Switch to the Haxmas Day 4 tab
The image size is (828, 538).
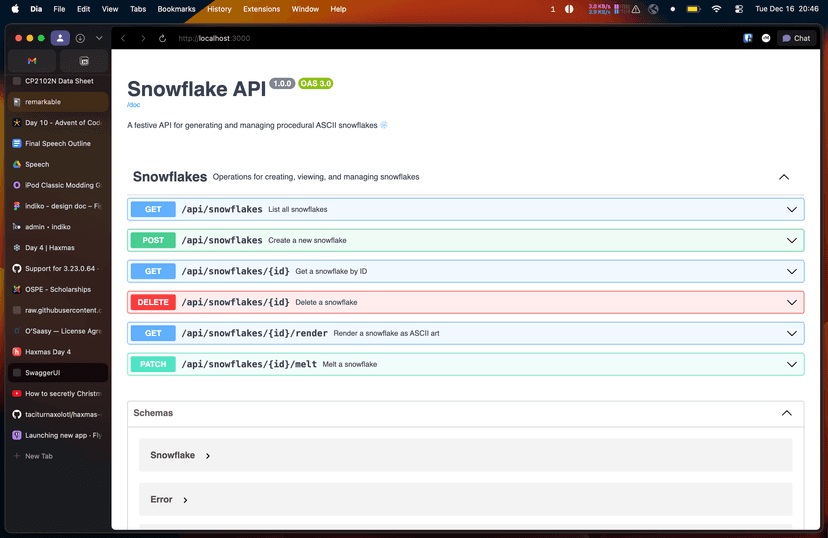tap(48, 352)
